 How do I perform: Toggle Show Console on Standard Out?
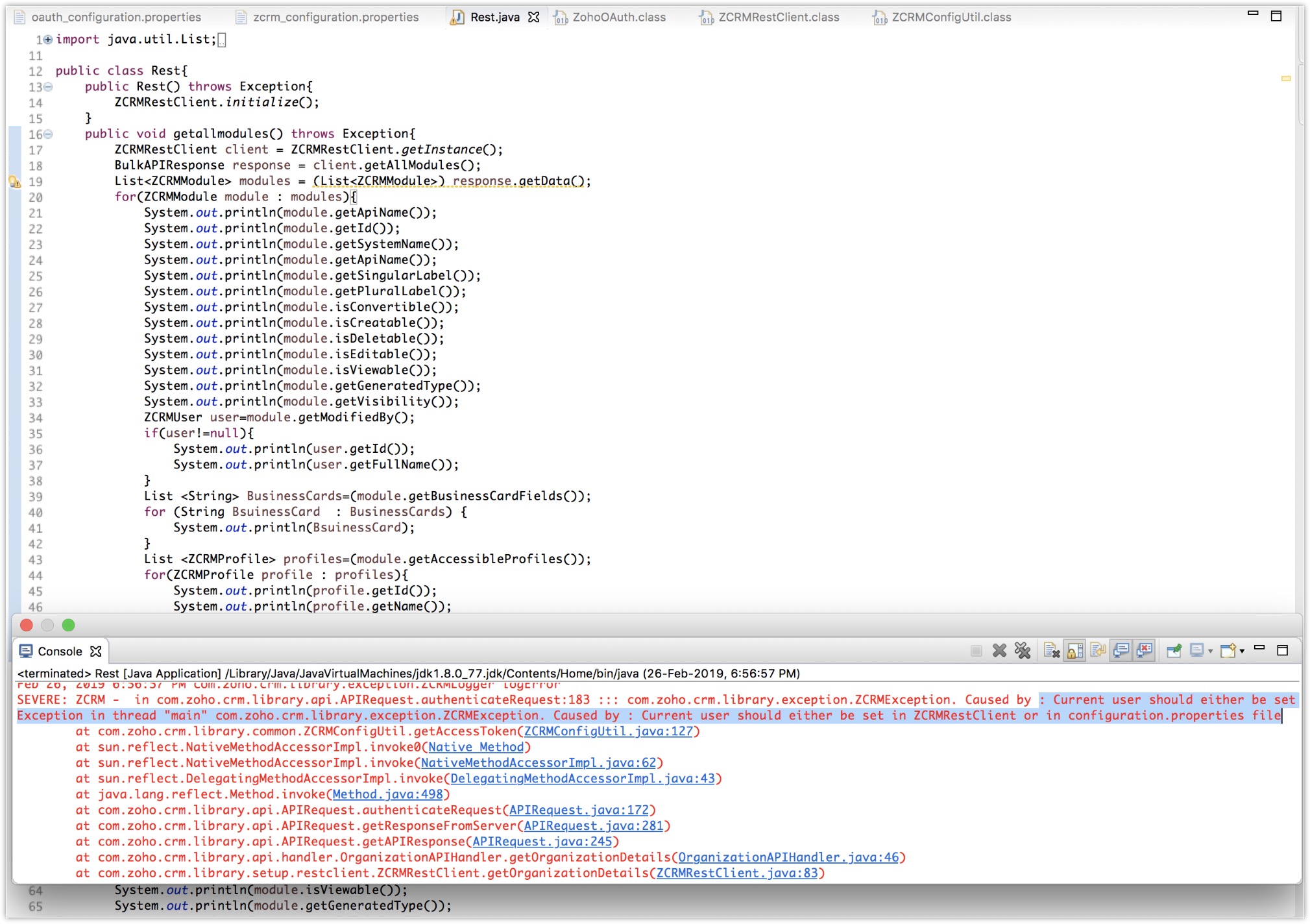(x=1121, y=650)
